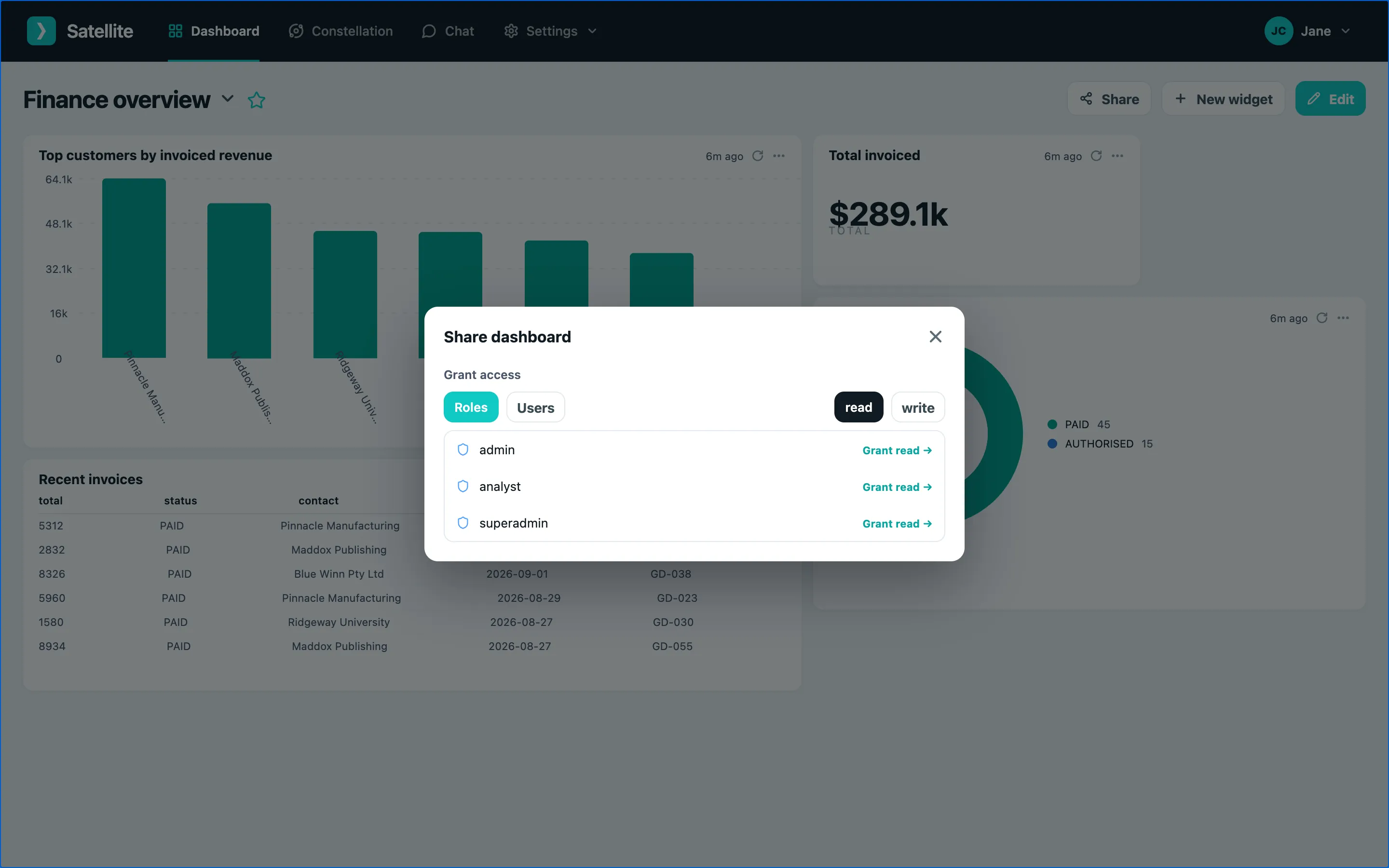Expand the Settings menu
The height and width of the screenshot is (868, 1389).
[550, 31]
